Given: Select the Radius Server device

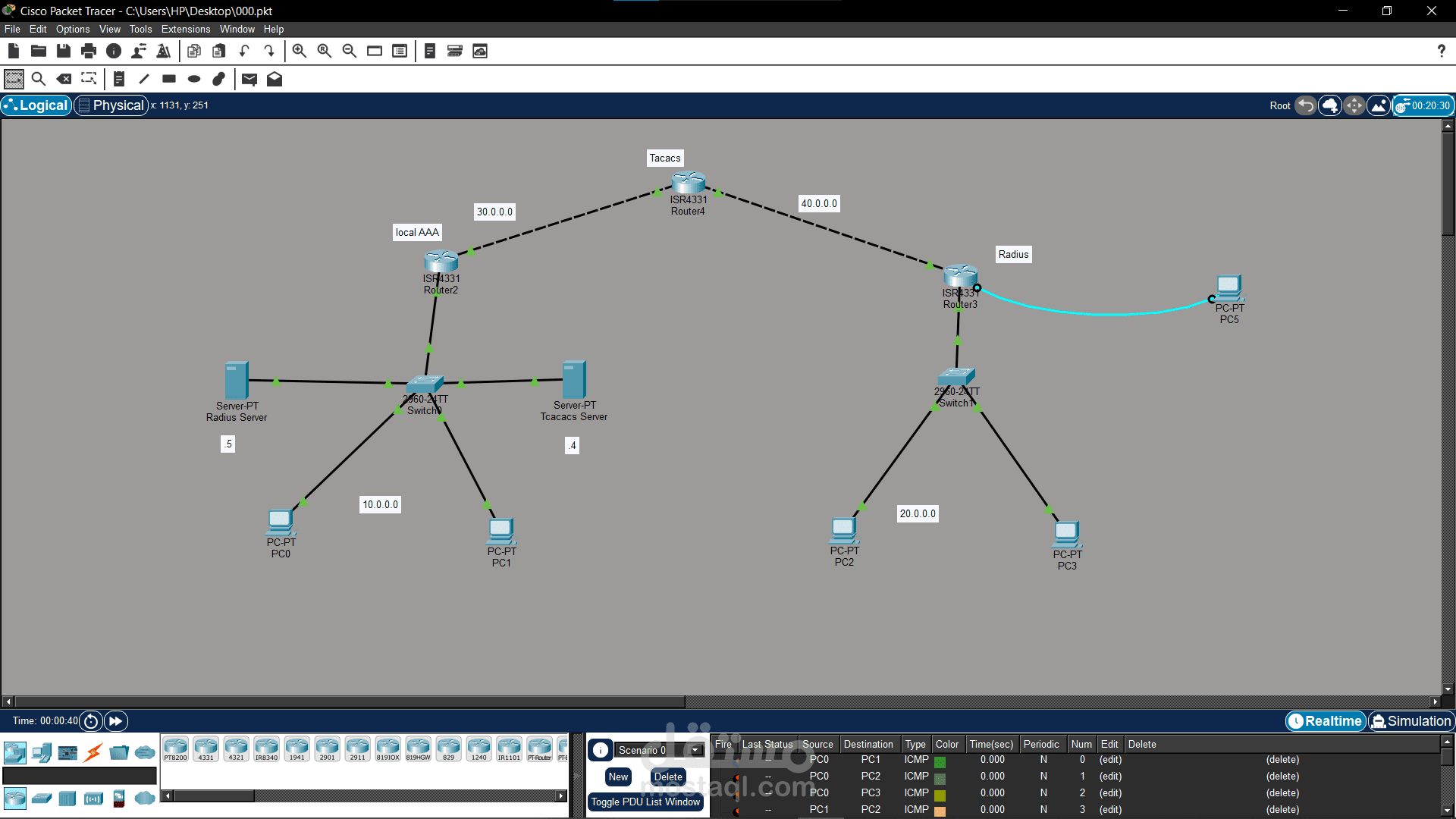Looking at the screenshot, I should coord(237,380).
